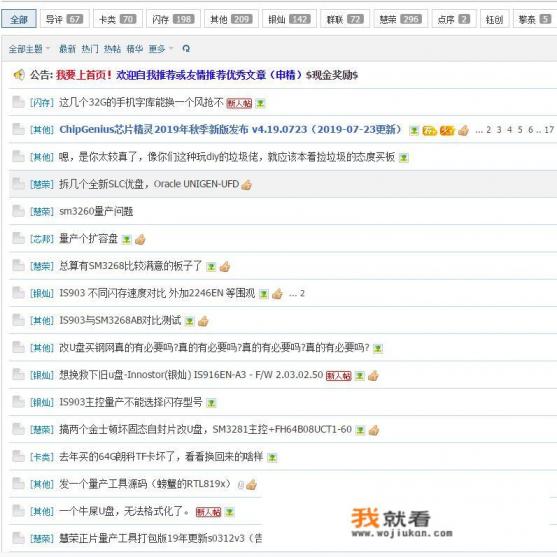Click image icon on 改U盘买钢网 thread
The height and width of the screenshot is (557, 557).
(x=378, y=348)
